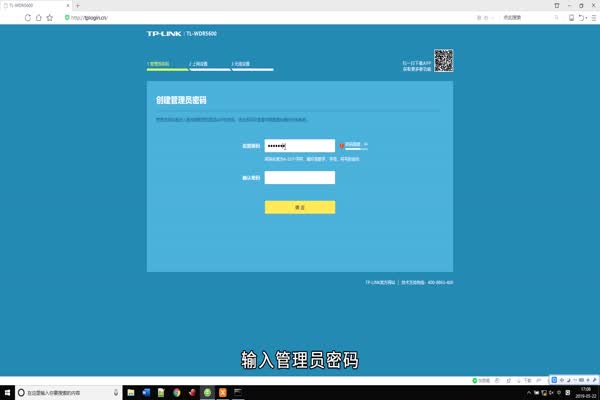
Task: Click the yellow confirm button
Action: 300,207
